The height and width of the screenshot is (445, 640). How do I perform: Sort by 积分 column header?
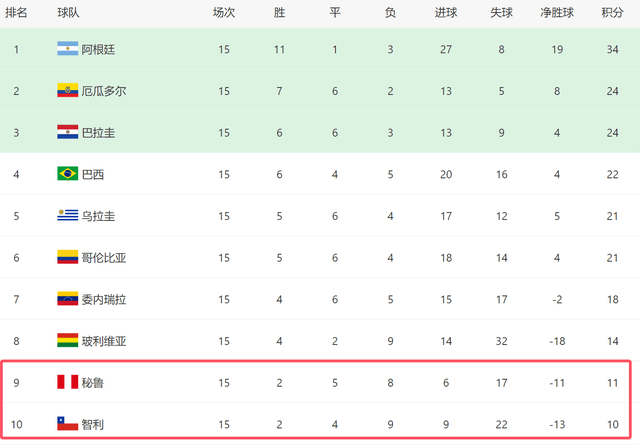(x=612, y=13)
